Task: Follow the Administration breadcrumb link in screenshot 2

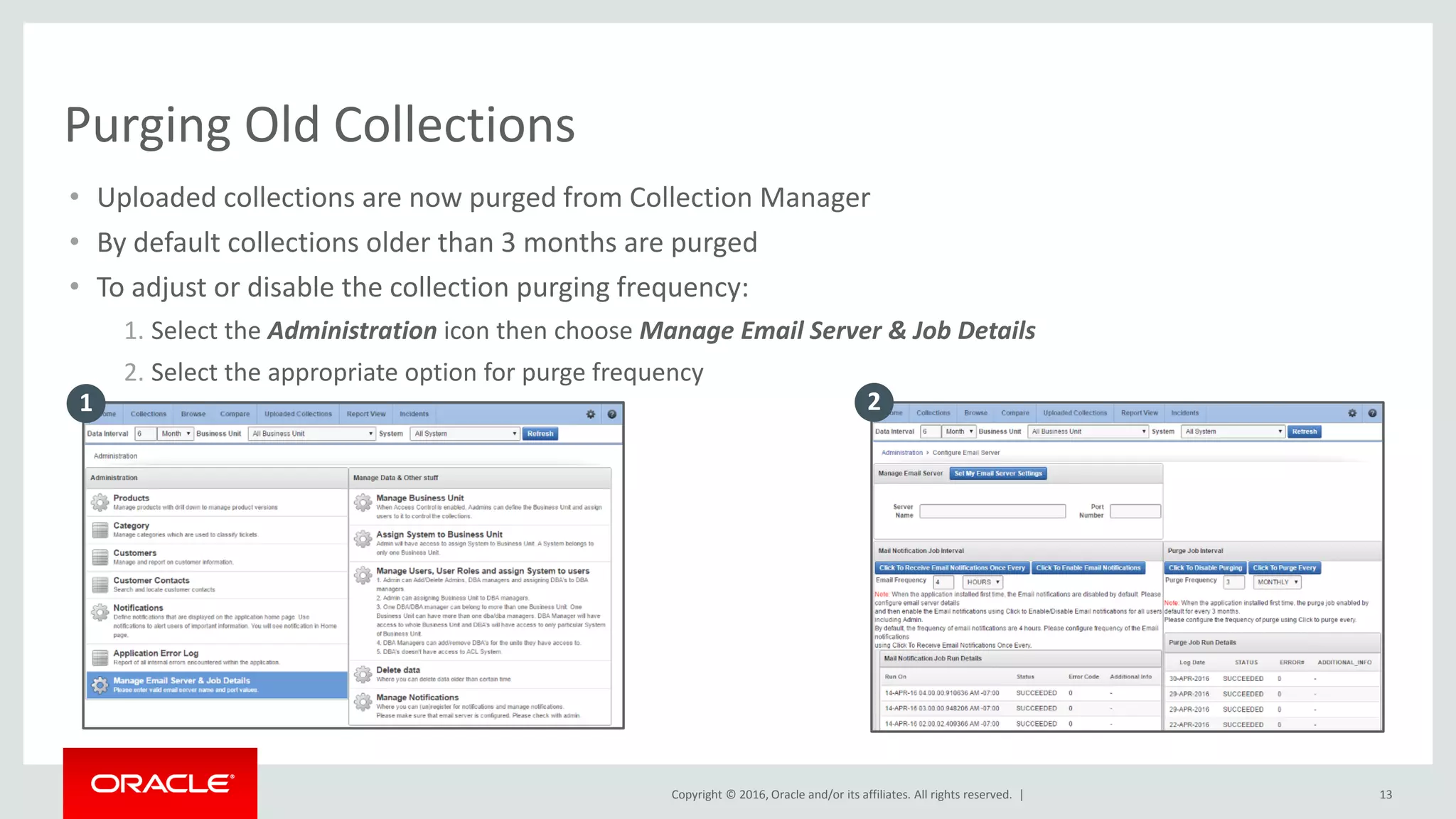Action: pos(901,453)
